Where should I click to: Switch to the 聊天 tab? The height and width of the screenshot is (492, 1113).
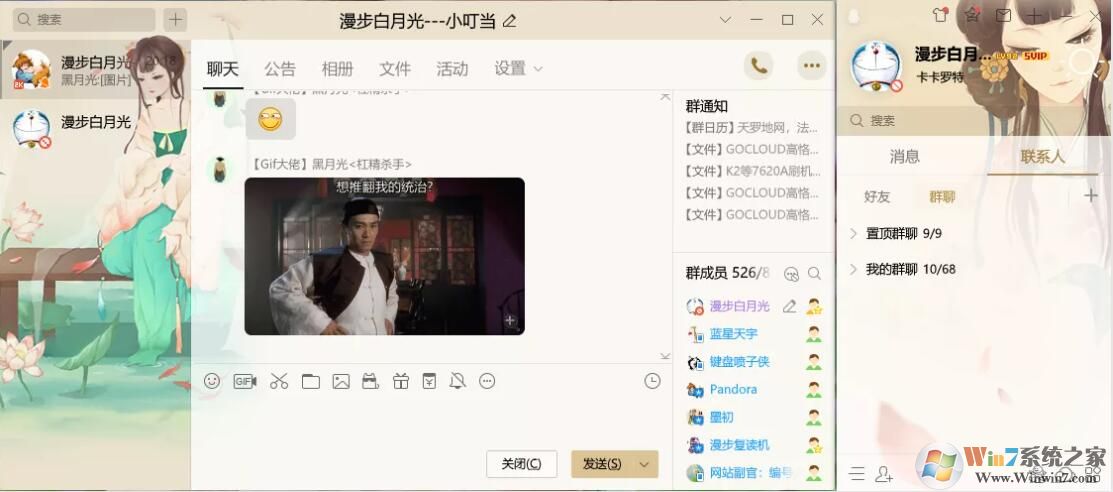(x=223, y=69)
